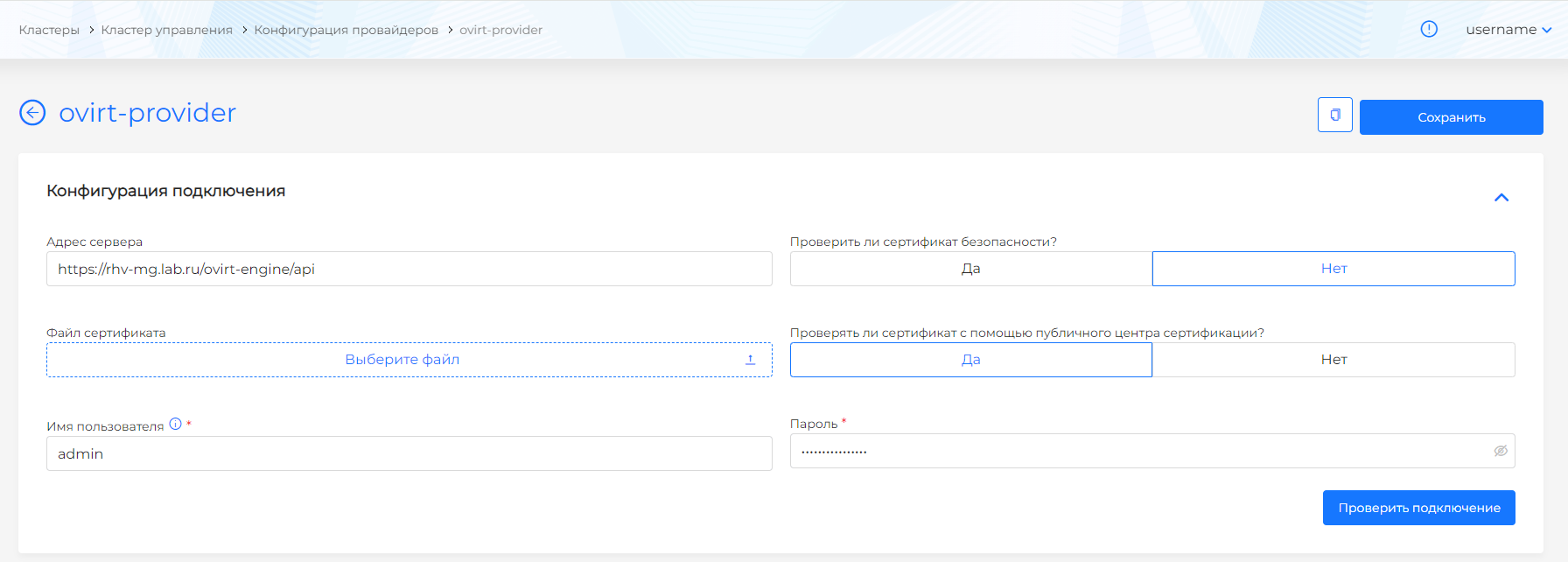
Task: Click the upload icon in Файл сертификата field
Action: [x=750, y=360]
